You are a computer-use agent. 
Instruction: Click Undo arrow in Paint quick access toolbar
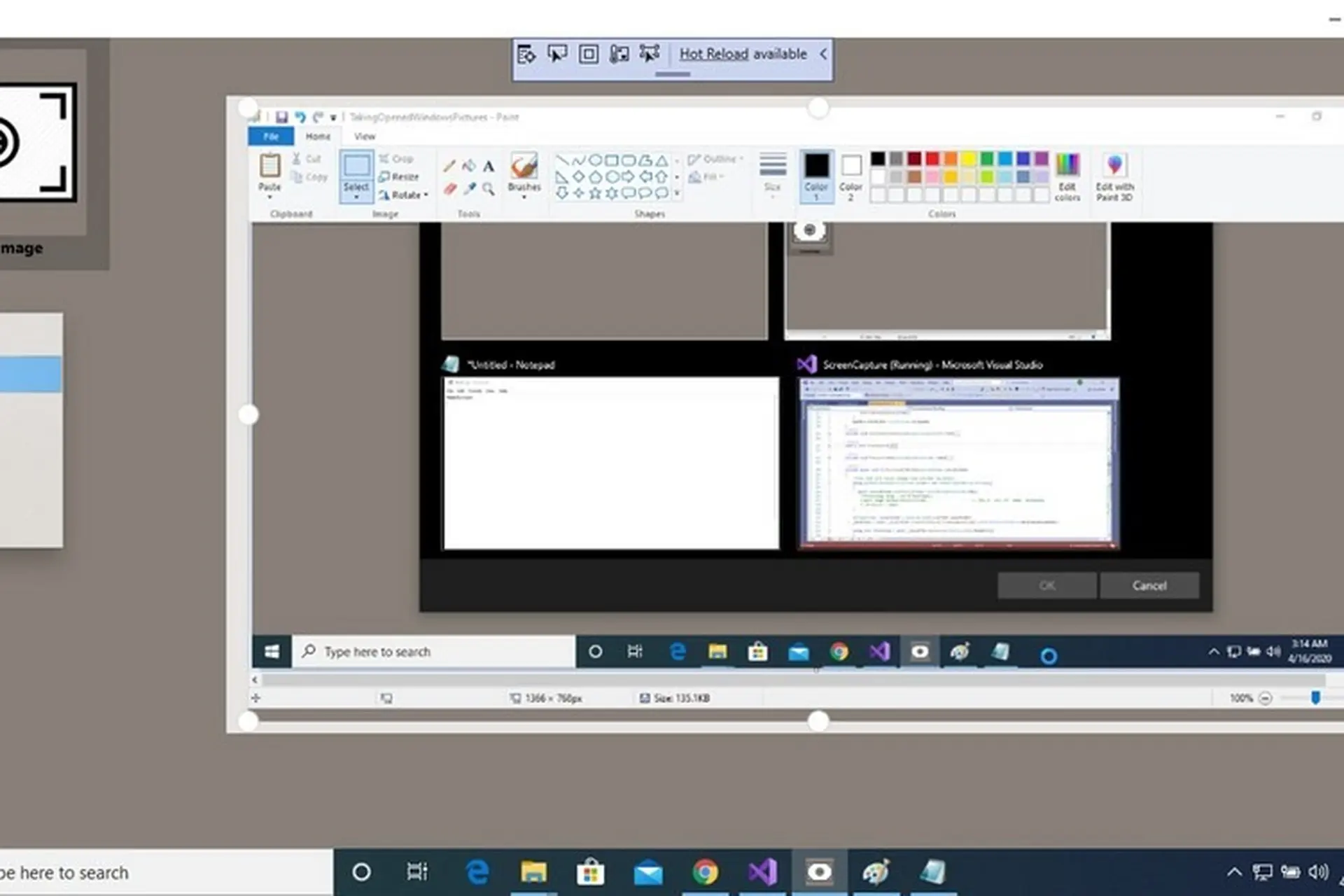coord(300,117)
